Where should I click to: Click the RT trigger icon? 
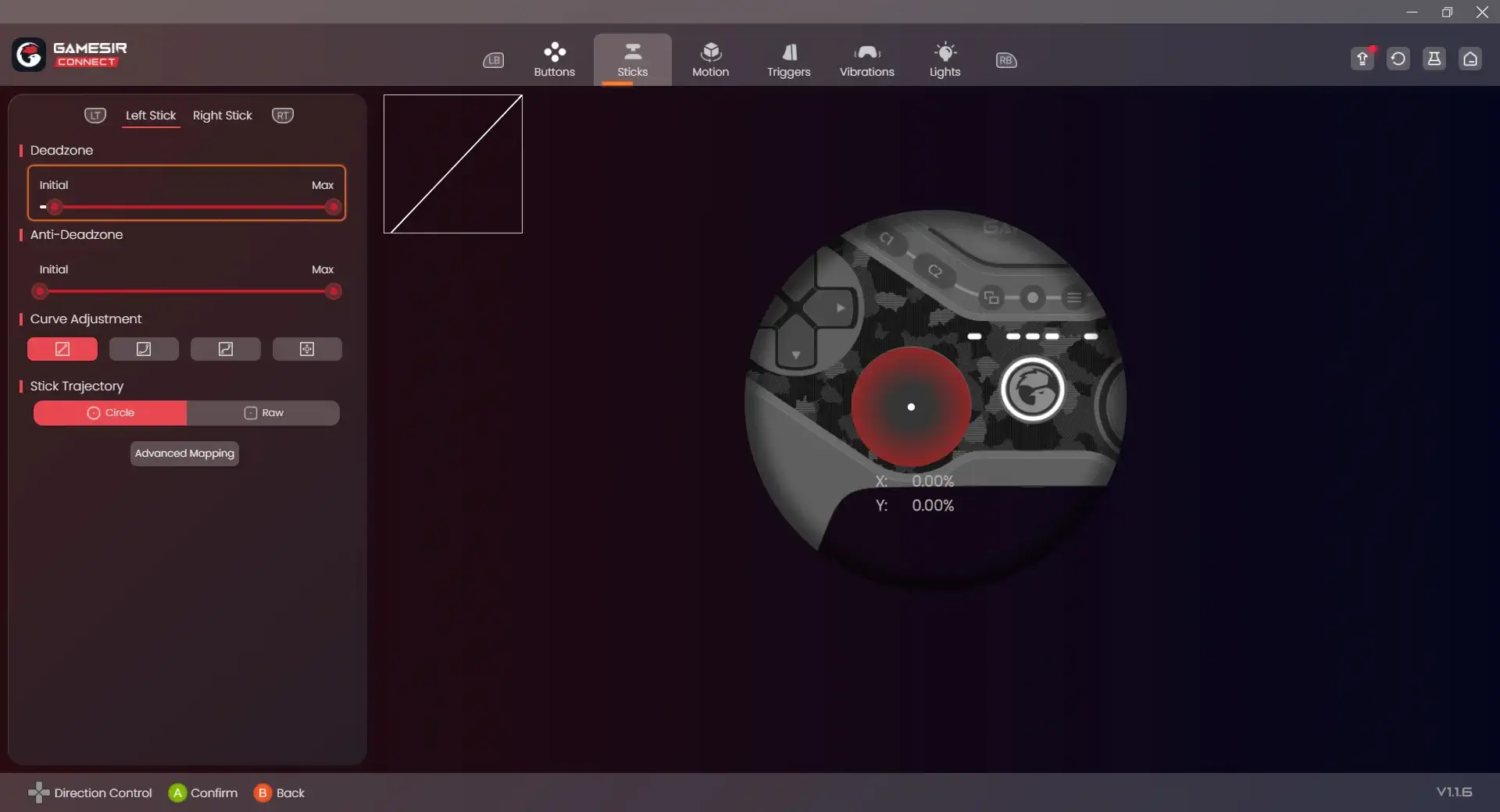point(282,116)
